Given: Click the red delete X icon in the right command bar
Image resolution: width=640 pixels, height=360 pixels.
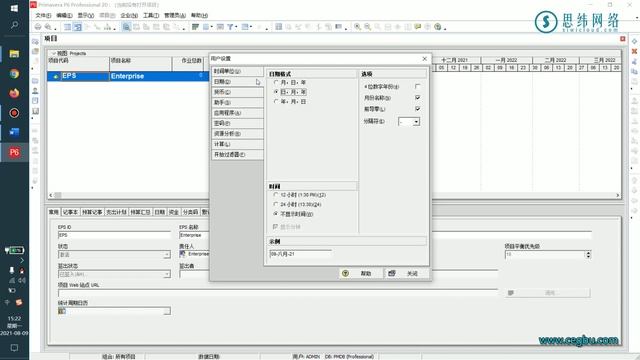Looking at the screenshot, I should pyautogui.click(x=634, y=51).
